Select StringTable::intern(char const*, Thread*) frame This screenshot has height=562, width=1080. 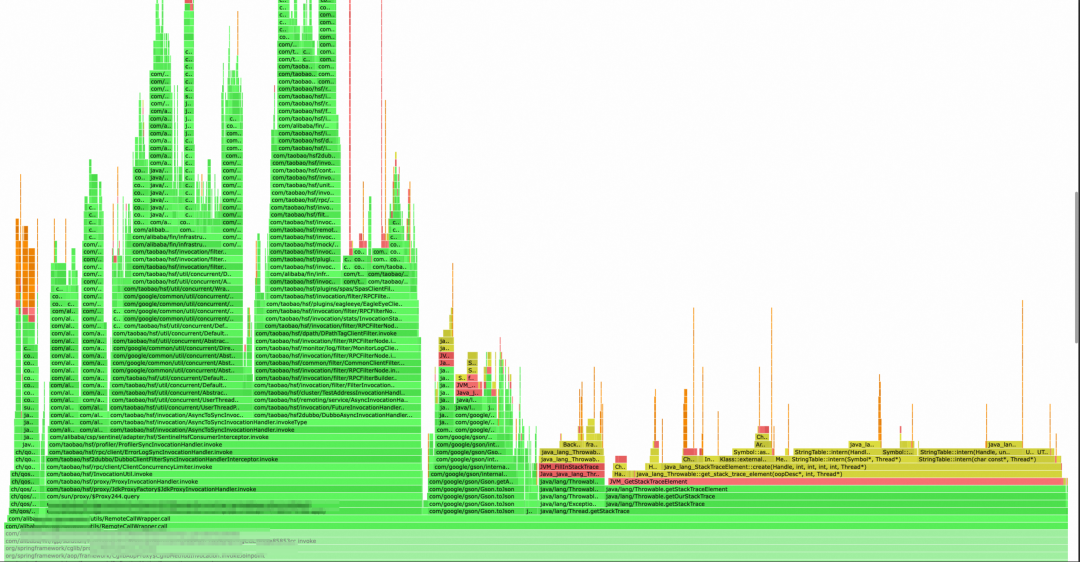click(986, 459)
